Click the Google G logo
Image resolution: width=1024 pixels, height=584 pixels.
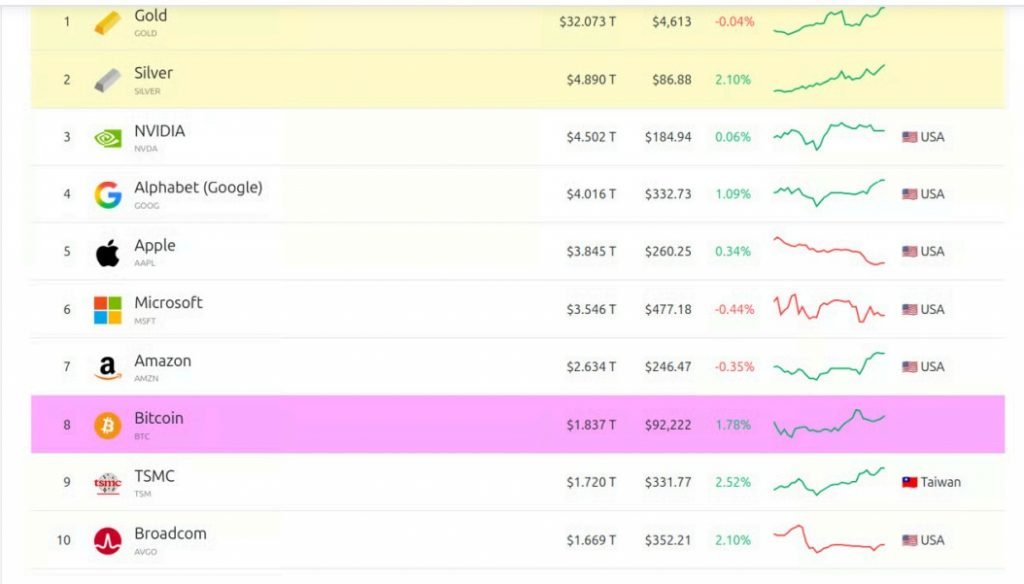point(108,195)
